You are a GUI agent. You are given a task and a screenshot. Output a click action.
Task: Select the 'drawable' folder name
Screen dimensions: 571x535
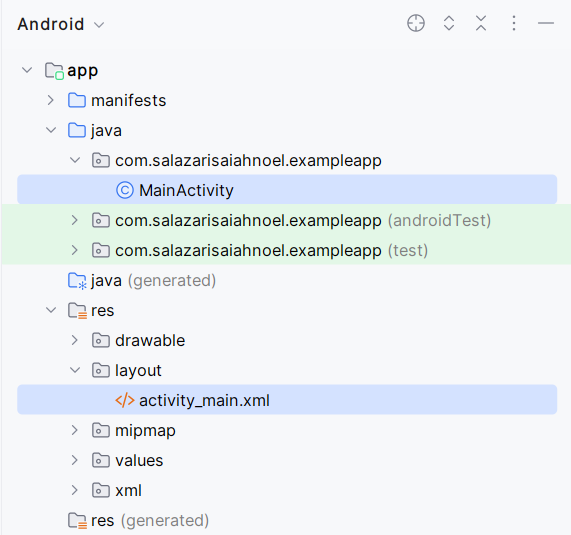(150, 341)
